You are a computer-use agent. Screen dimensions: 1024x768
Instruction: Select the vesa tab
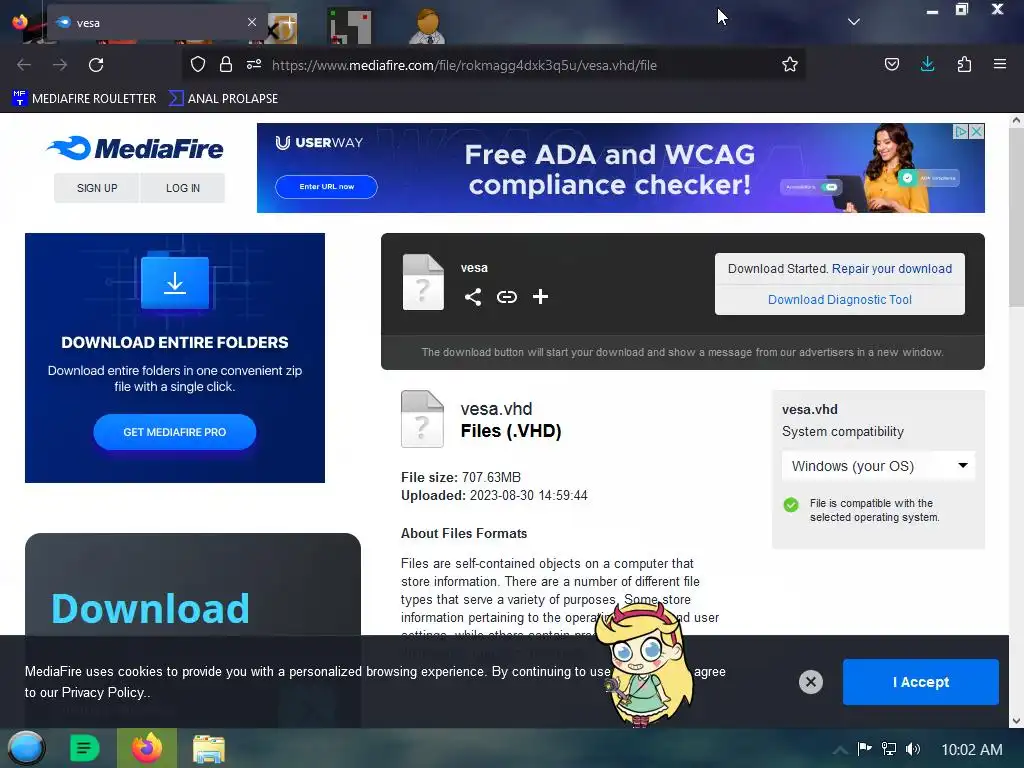click(x=157, y=23)
